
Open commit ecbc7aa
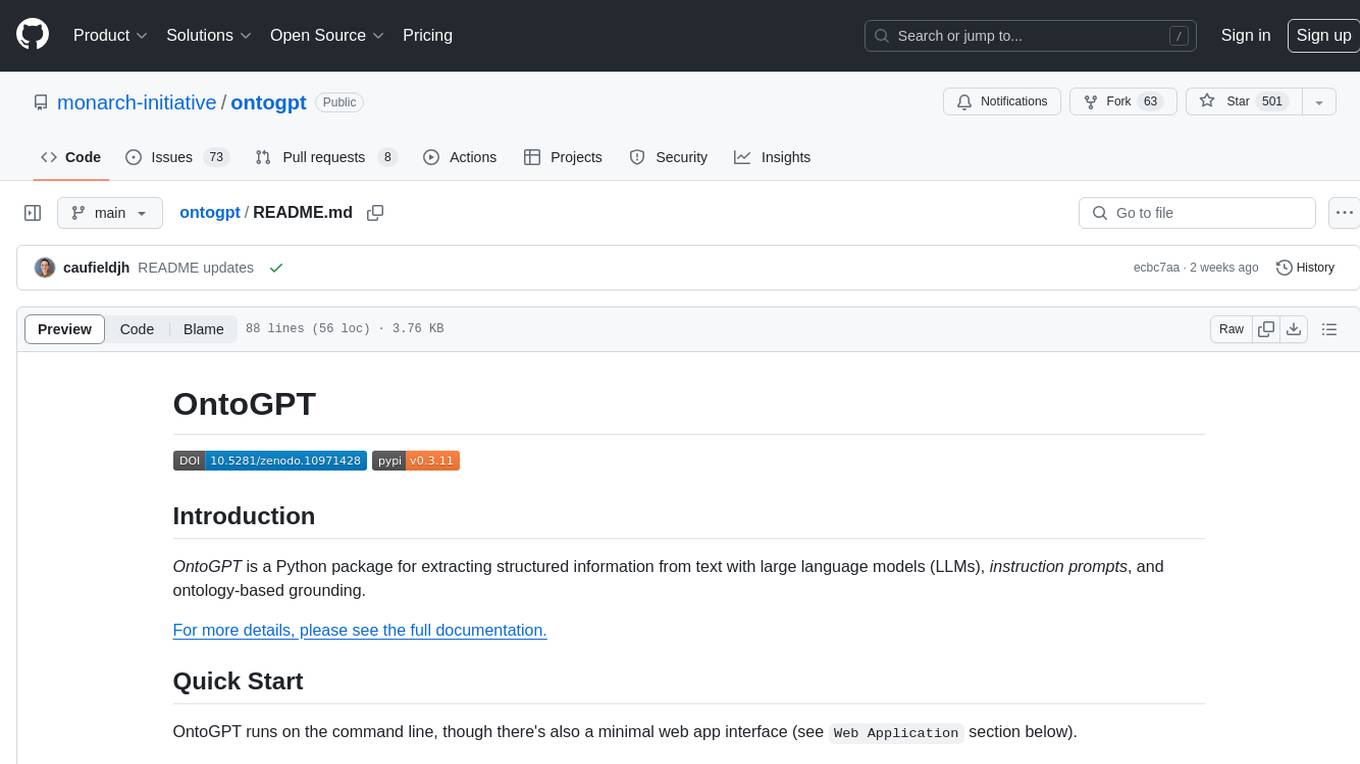[x=1156, y=268]
